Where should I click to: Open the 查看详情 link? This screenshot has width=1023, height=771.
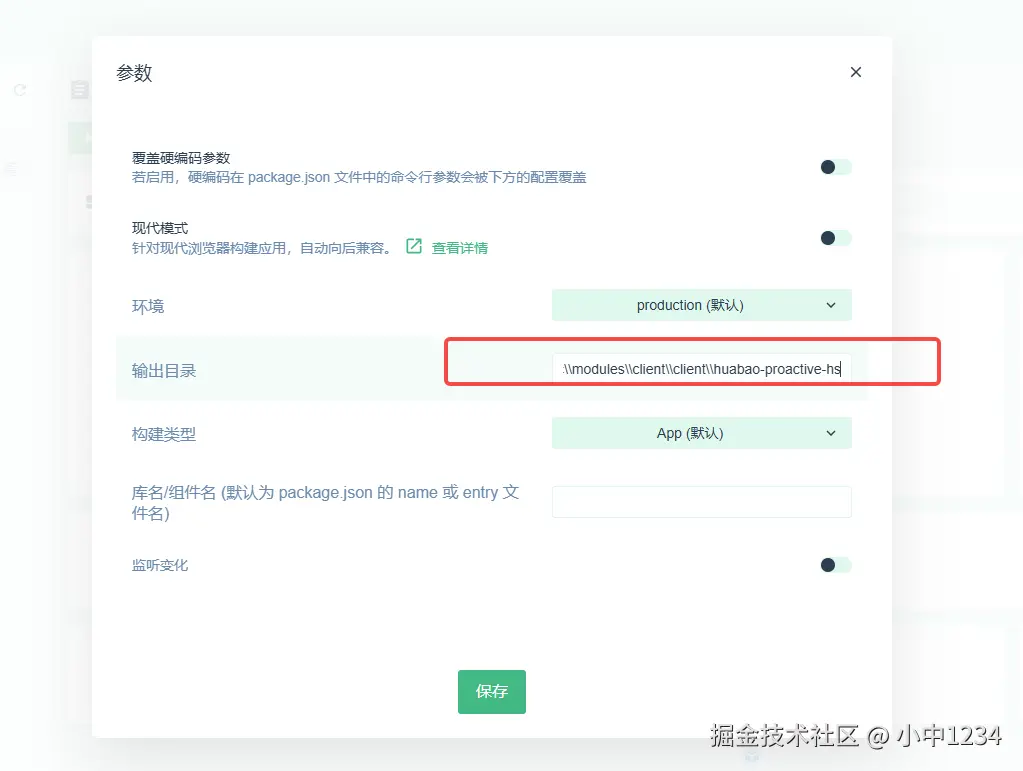459,248
